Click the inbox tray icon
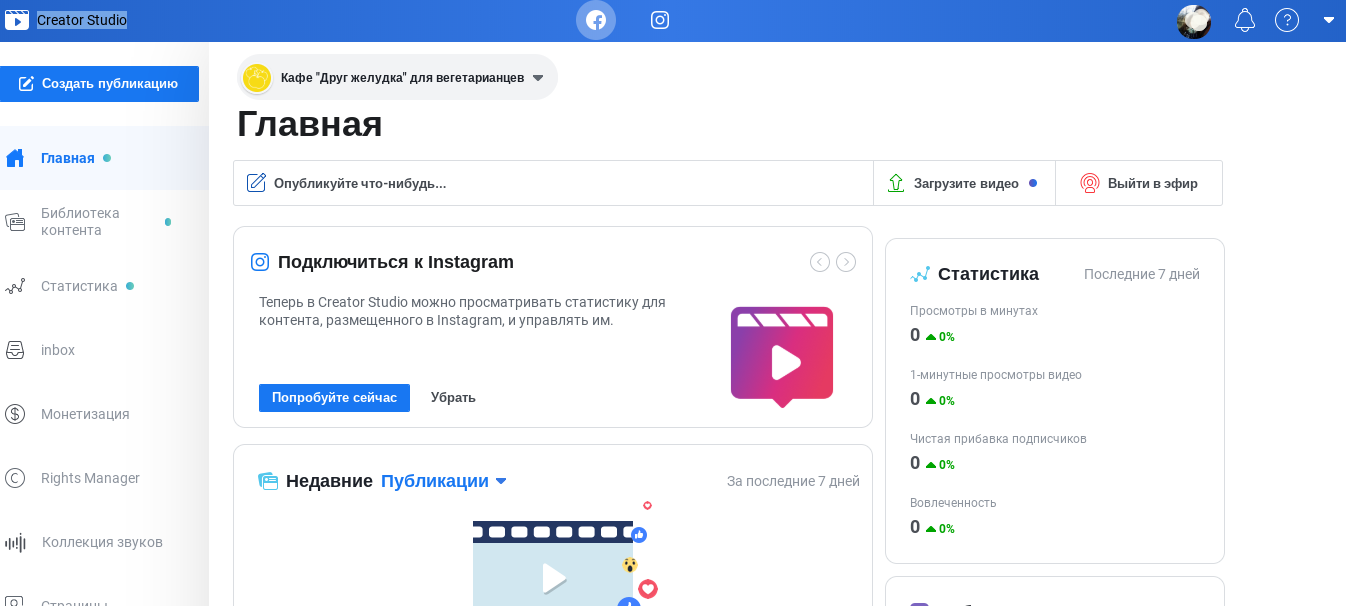The image size is (1346, 606). coord(15,350)
